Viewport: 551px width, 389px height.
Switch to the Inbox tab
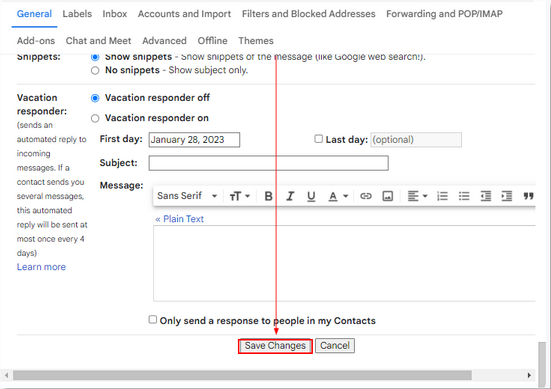click(x=115, y=14)
